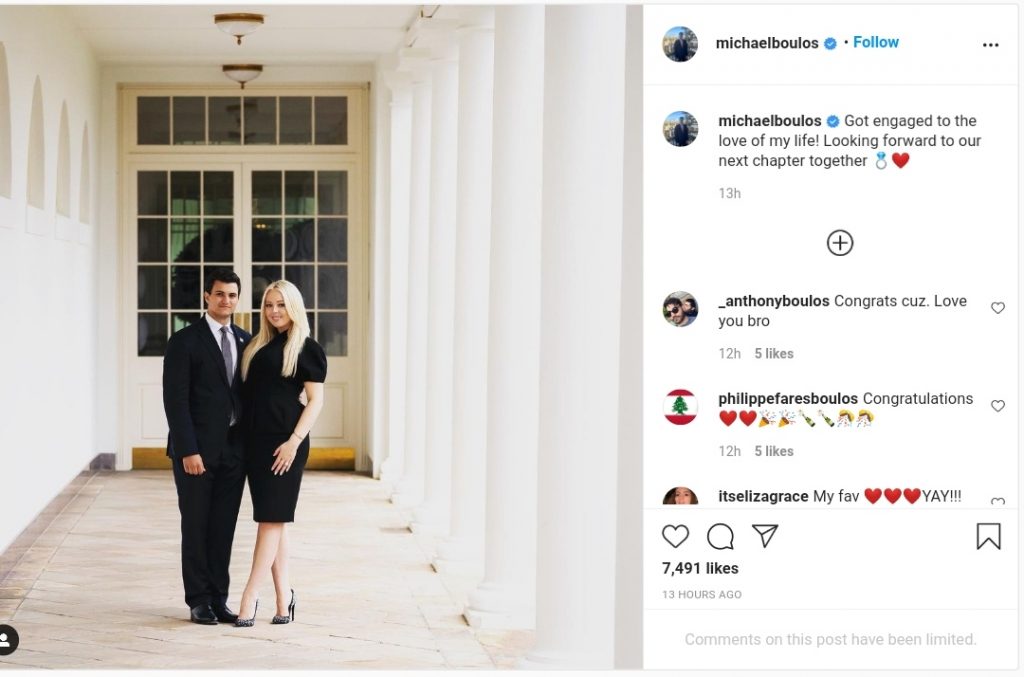
Task: Like the post with the heart icon
Action: tap(676, 537)
